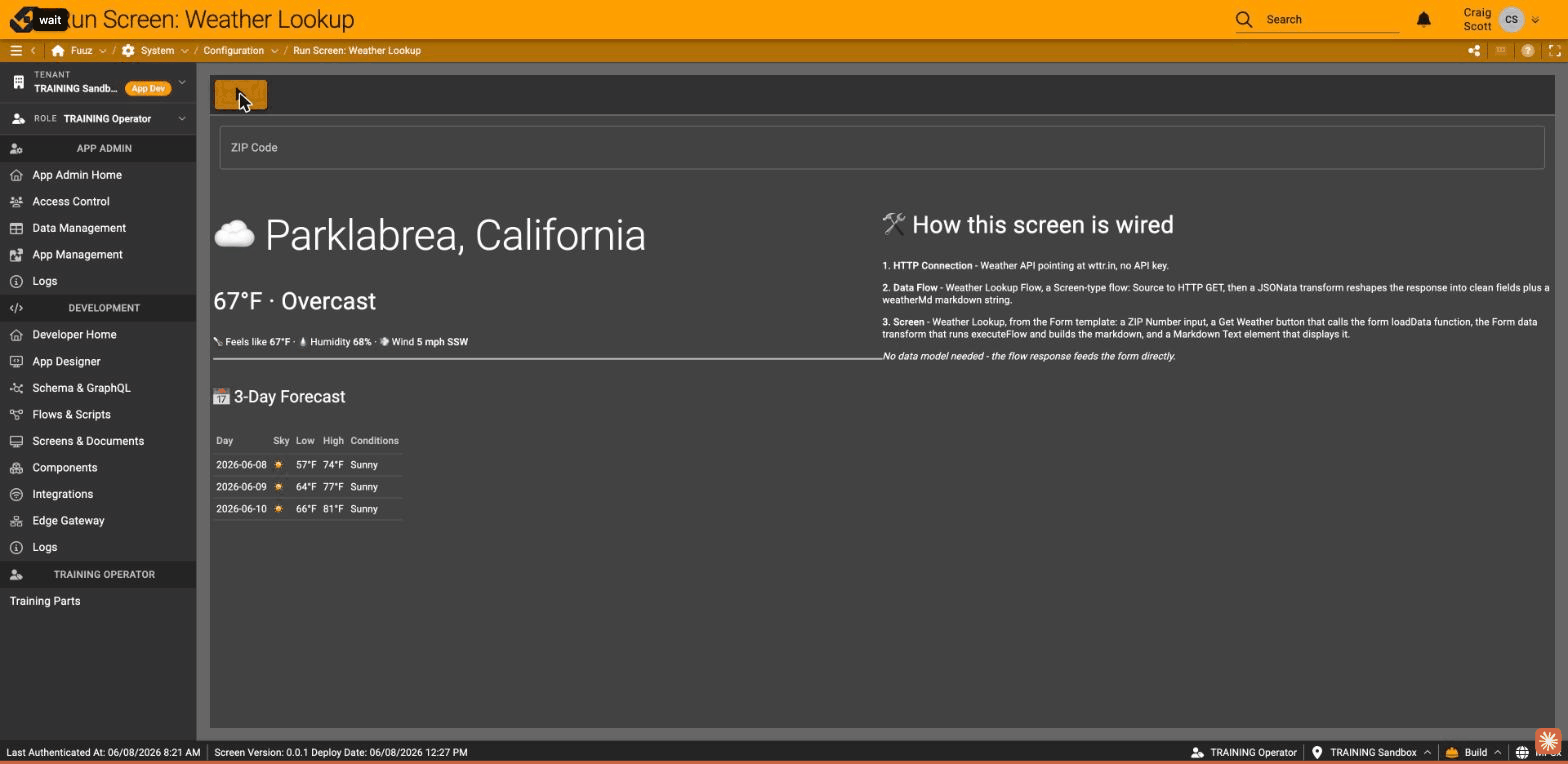Click the App Admin Home house icon

tap(16, 175)
